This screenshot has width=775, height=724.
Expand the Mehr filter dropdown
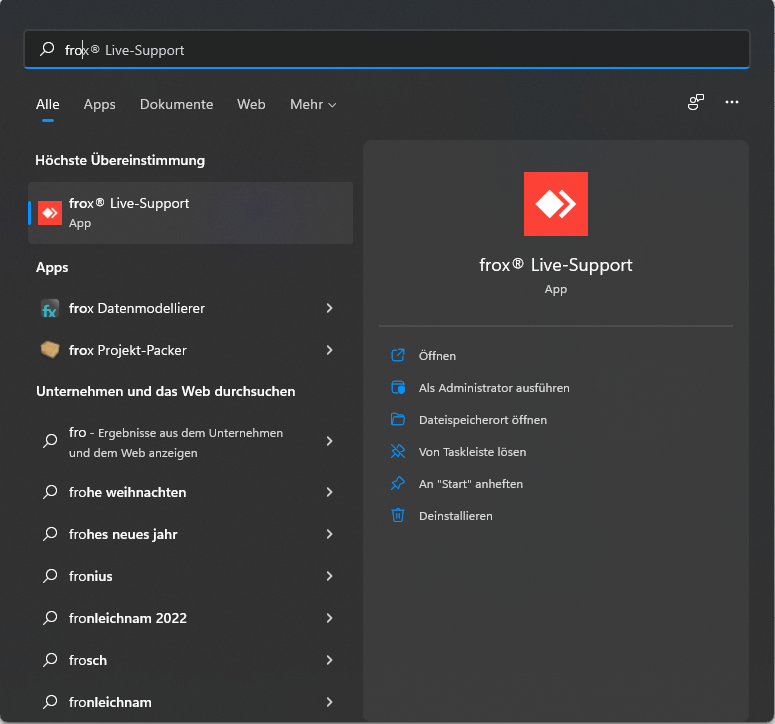(x=312, y=105)
